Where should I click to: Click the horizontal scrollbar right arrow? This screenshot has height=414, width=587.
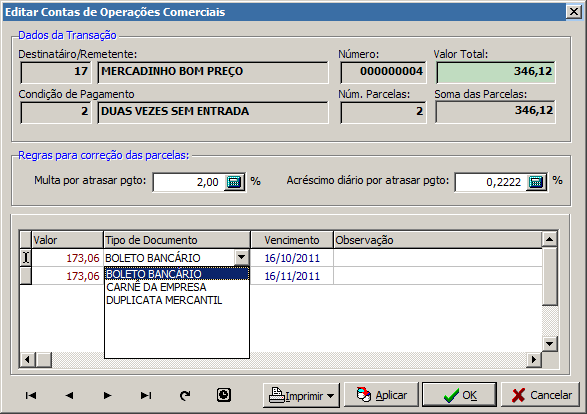pyautogui.click(x=533, y=360)
